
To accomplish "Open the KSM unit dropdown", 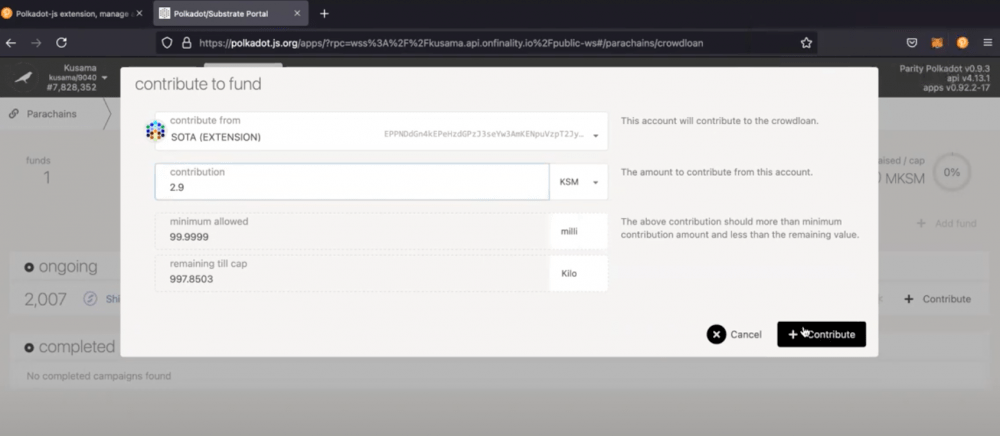I will 579,182.
